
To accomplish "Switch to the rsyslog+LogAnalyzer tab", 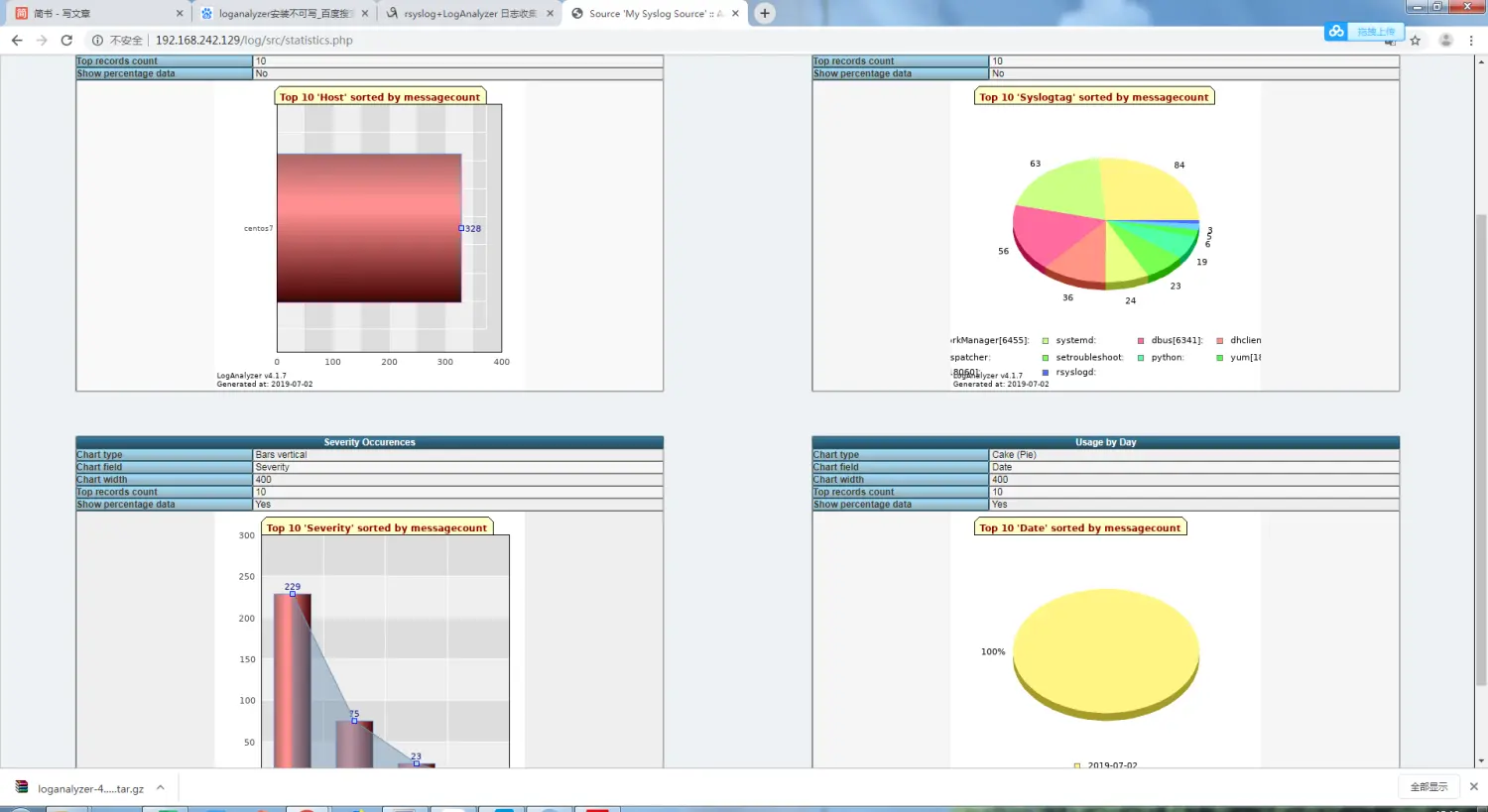I will tap(468, 14).
